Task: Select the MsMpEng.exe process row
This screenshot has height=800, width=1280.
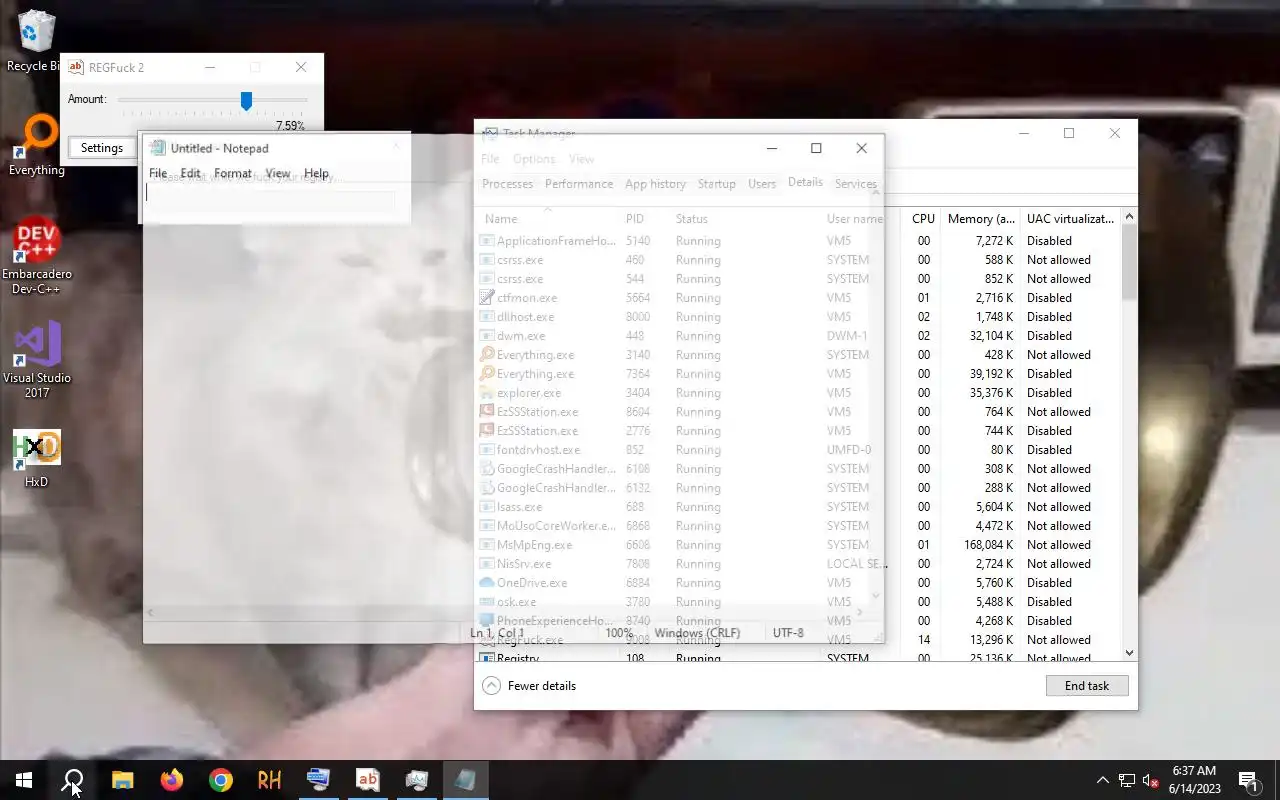Action: coord(798,545)
